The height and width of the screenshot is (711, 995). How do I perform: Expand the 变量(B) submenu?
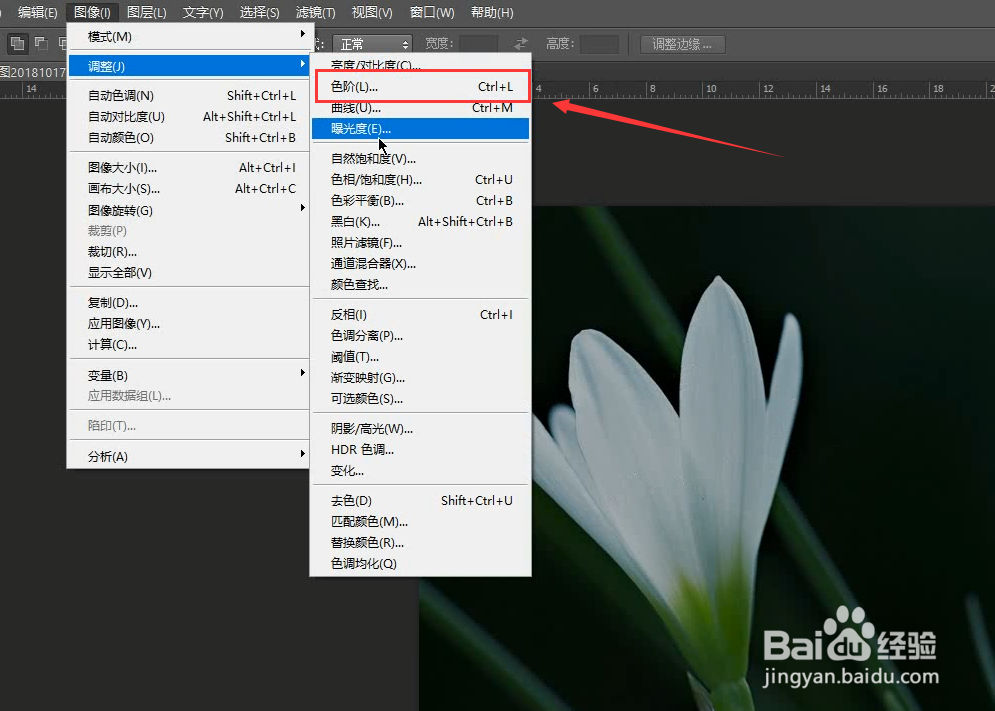point(188,375)
